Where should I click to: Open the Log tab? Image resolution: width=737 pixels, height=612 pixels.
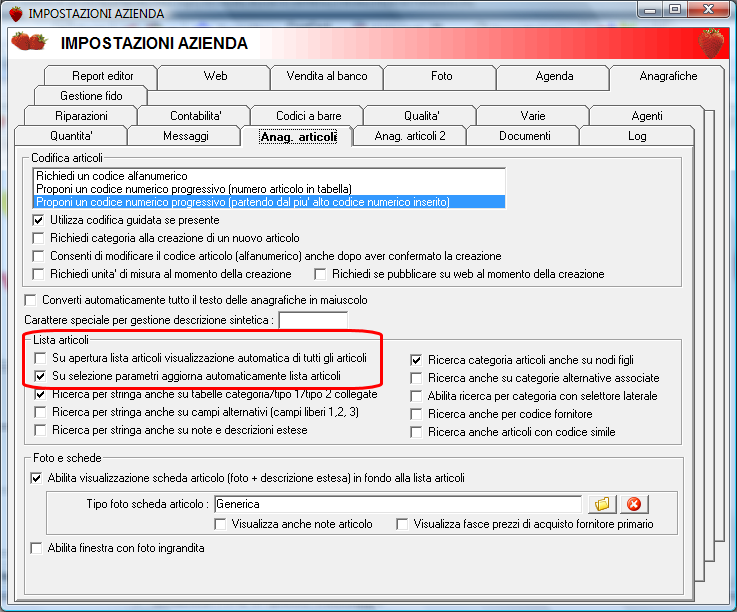pos(637,136)
